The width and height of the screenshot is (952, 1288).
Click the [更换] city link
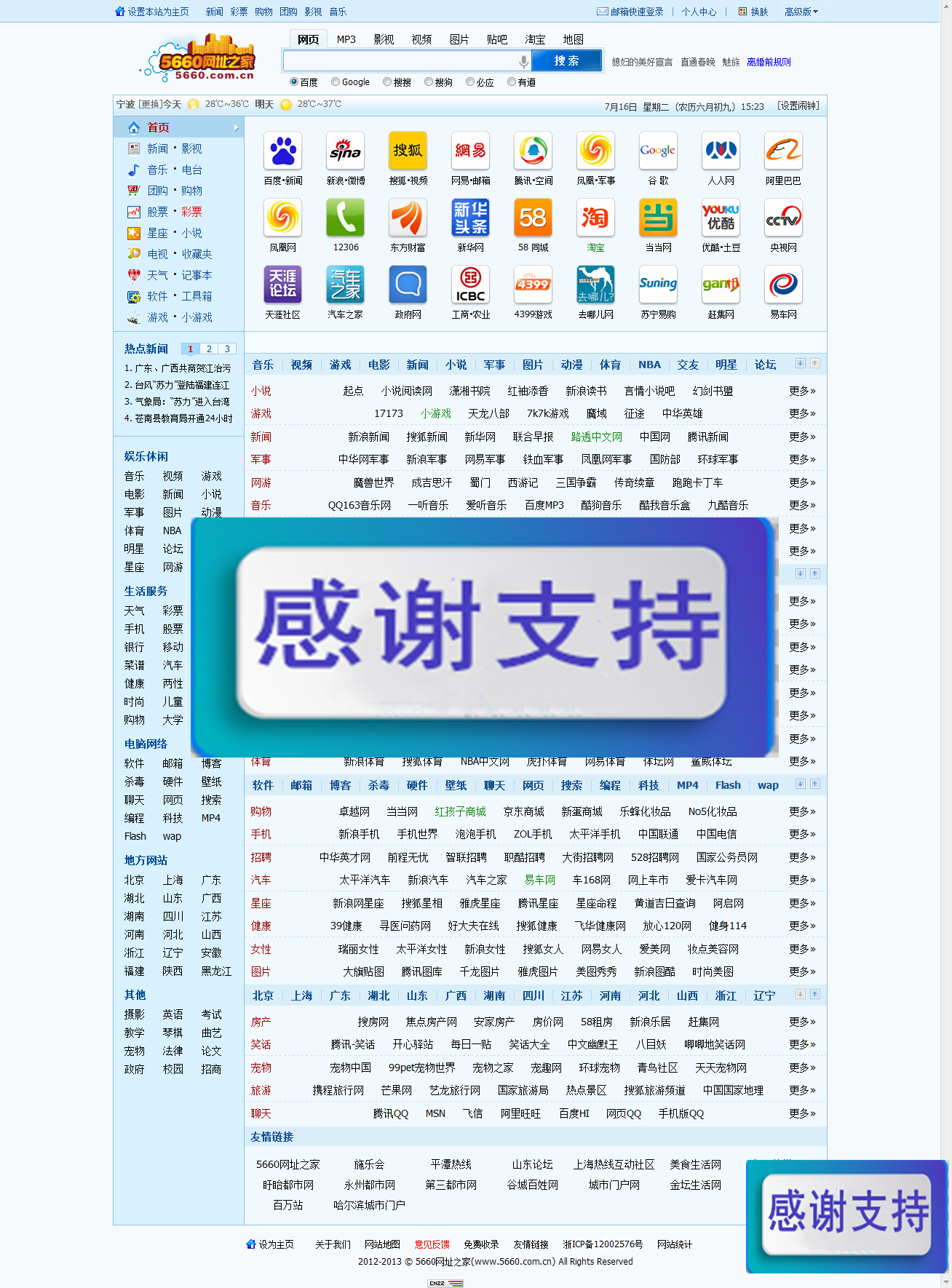pyautogui.click(x=149, y=105)
